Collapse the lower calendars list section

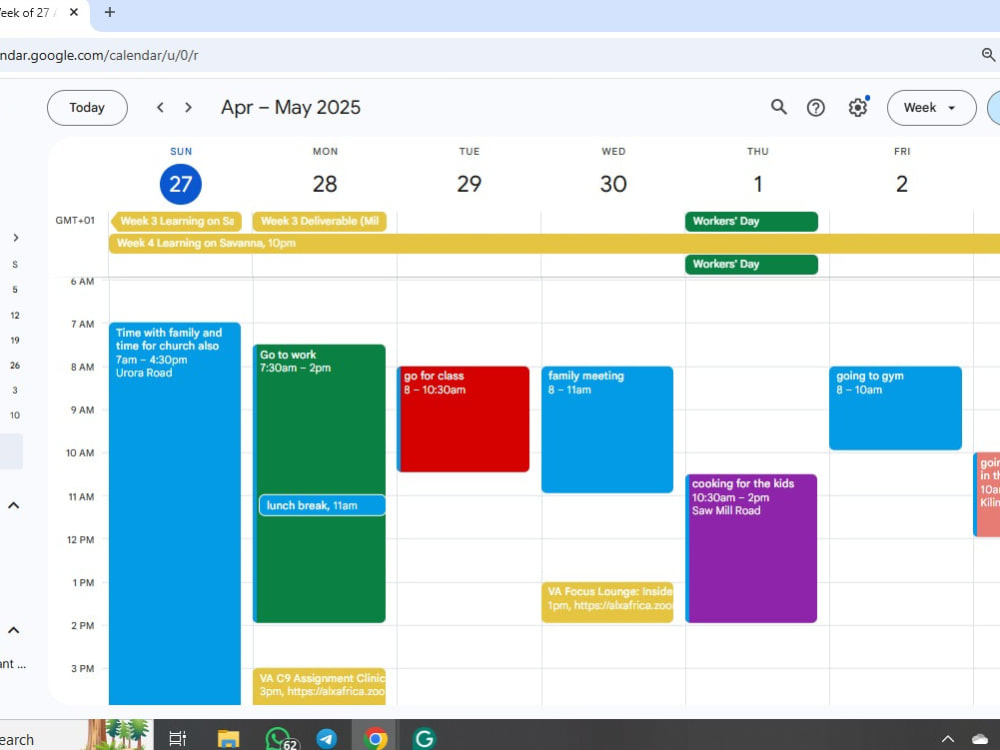pyautogui.click(x=13, y=630)
